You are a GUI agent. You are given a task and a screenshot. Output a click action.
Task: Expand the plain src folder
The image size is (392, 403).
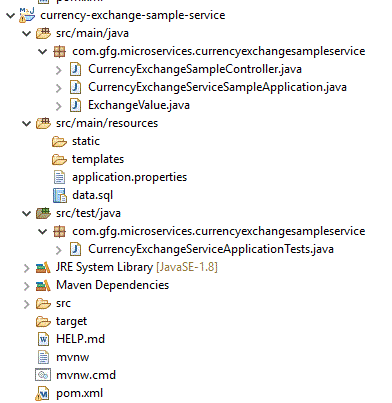[x=26, y=304]
